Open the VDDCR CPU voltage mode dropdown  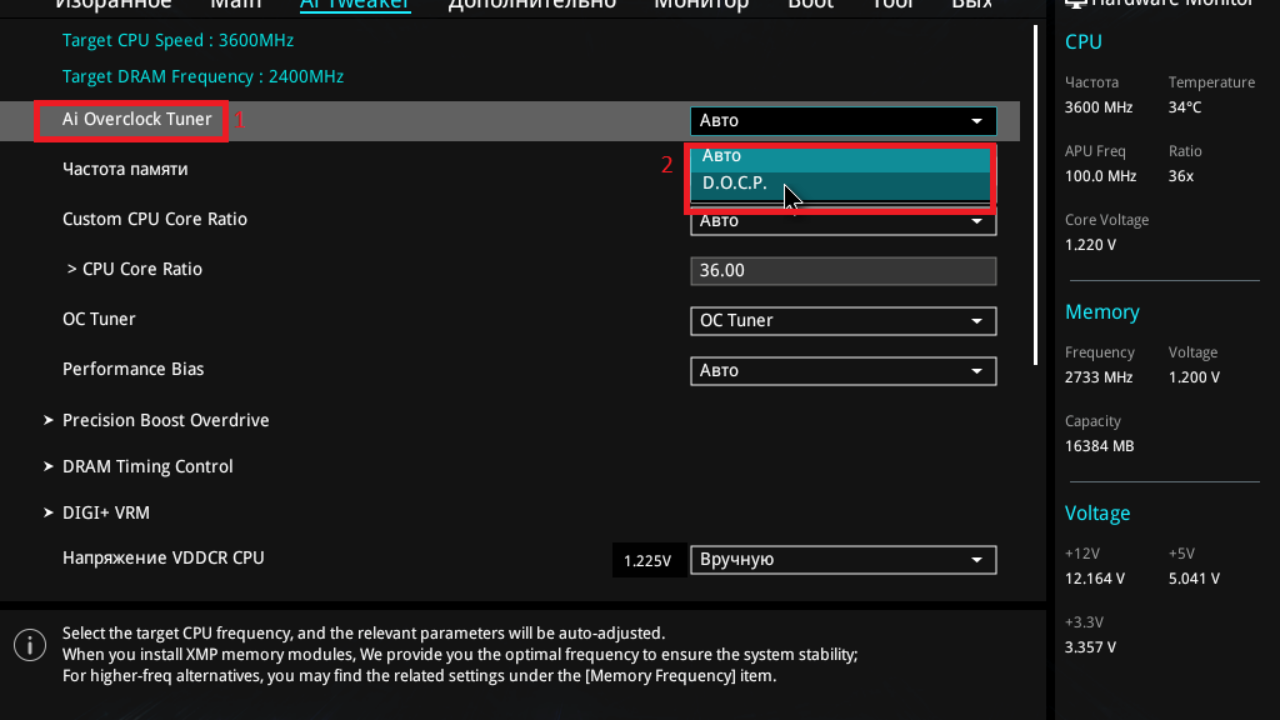point(842,560)
